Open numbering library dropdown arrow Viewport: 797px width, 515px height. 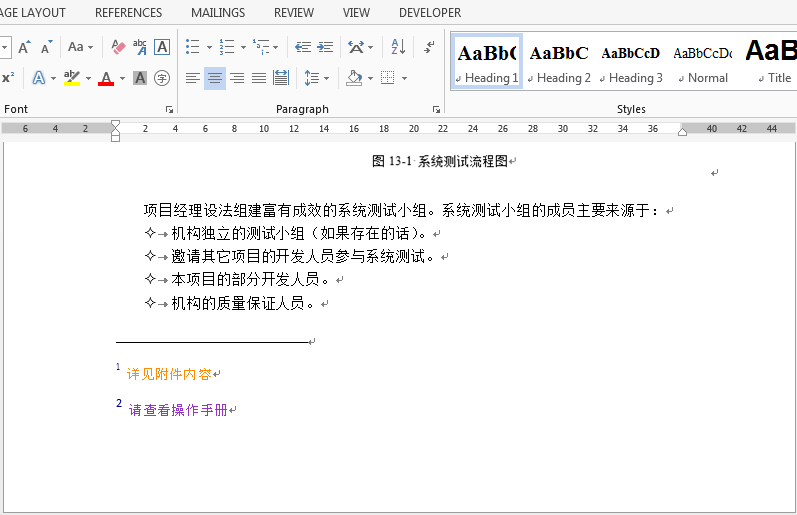click(x=243, y=48)
